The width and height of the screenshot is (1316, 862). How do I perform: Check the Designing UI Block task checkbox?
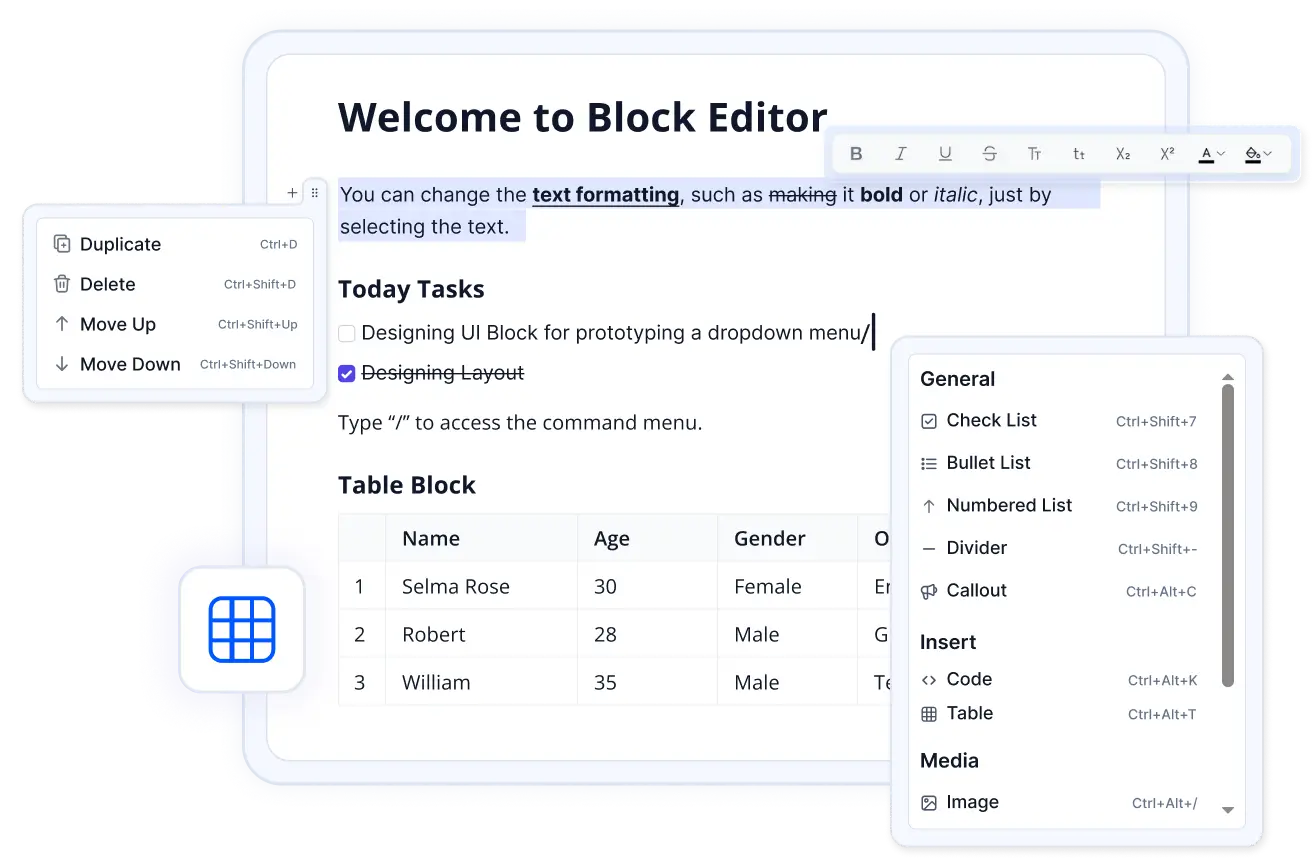[346, 332]
